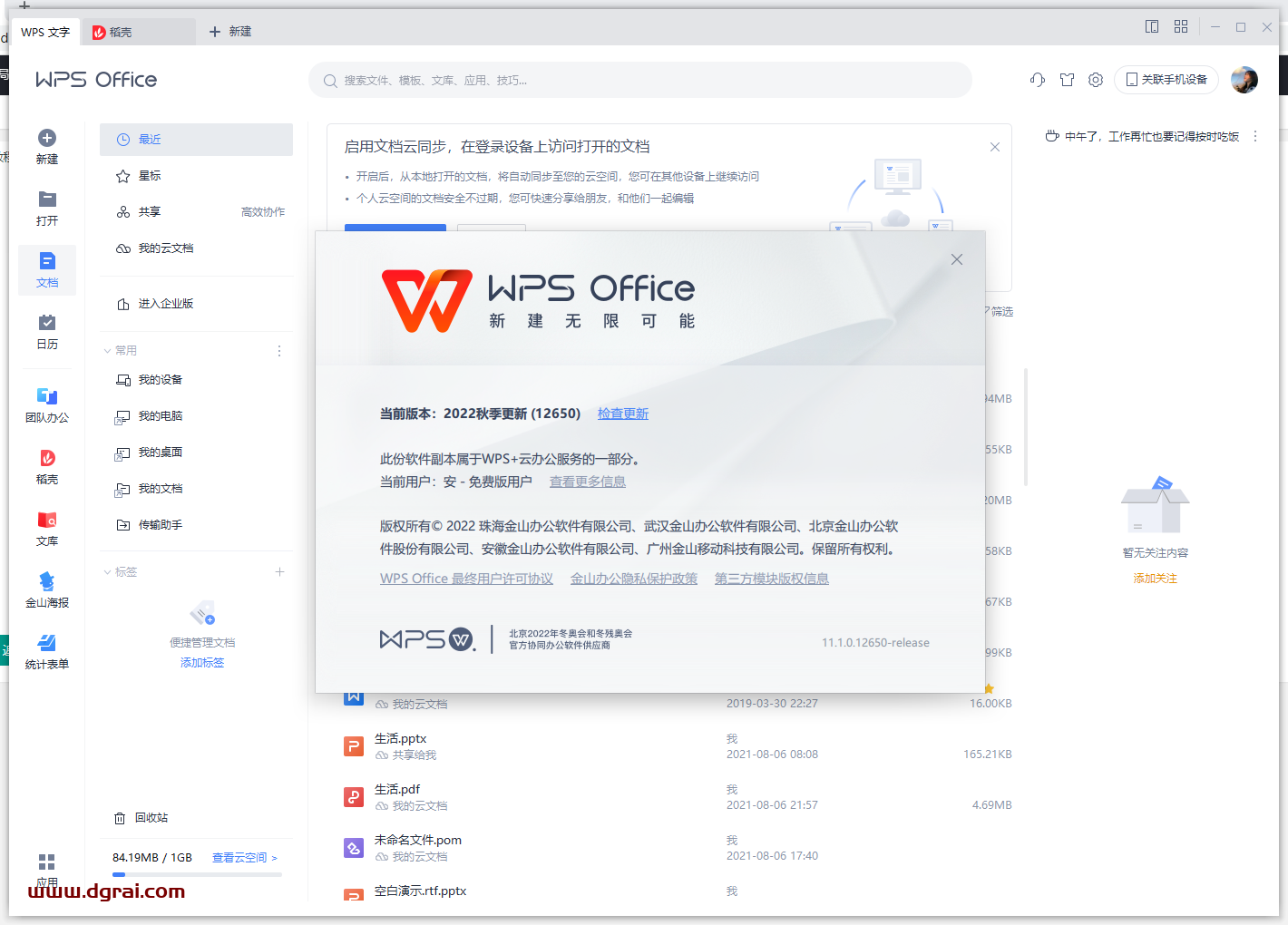Add a tag with the plus next to 标签

(x=280, y=571)
